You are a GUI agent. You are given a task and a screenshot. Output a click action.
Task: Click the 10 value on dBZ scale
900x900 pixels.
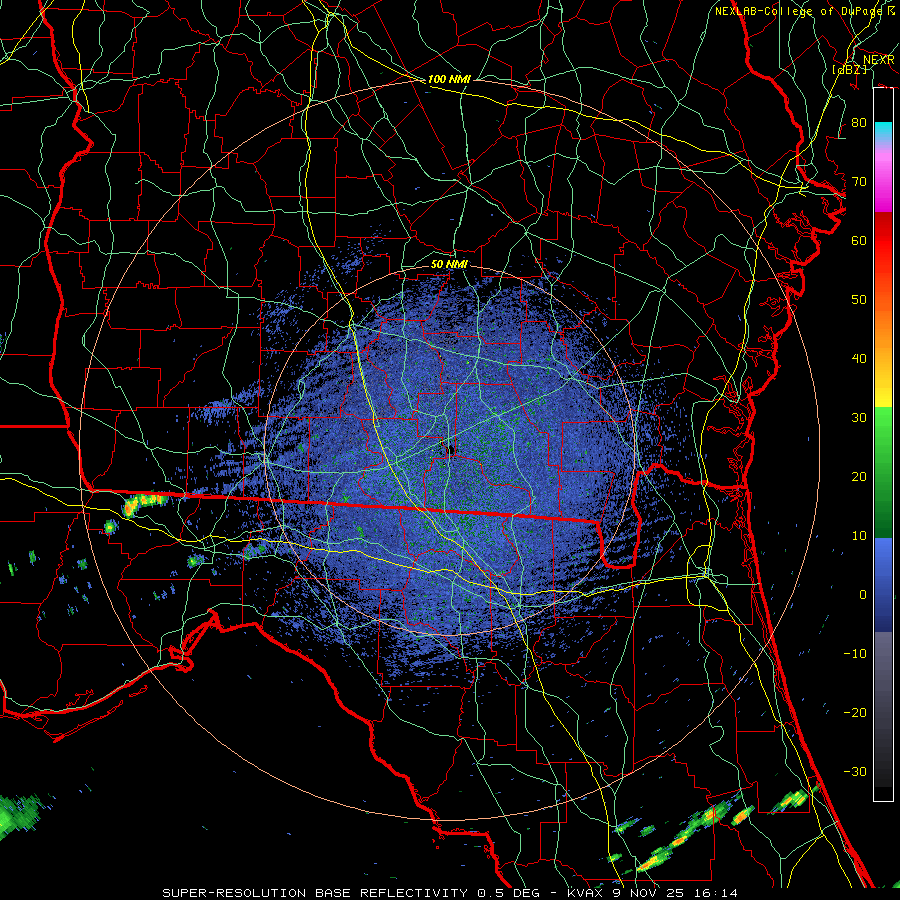tap(859, 536)
